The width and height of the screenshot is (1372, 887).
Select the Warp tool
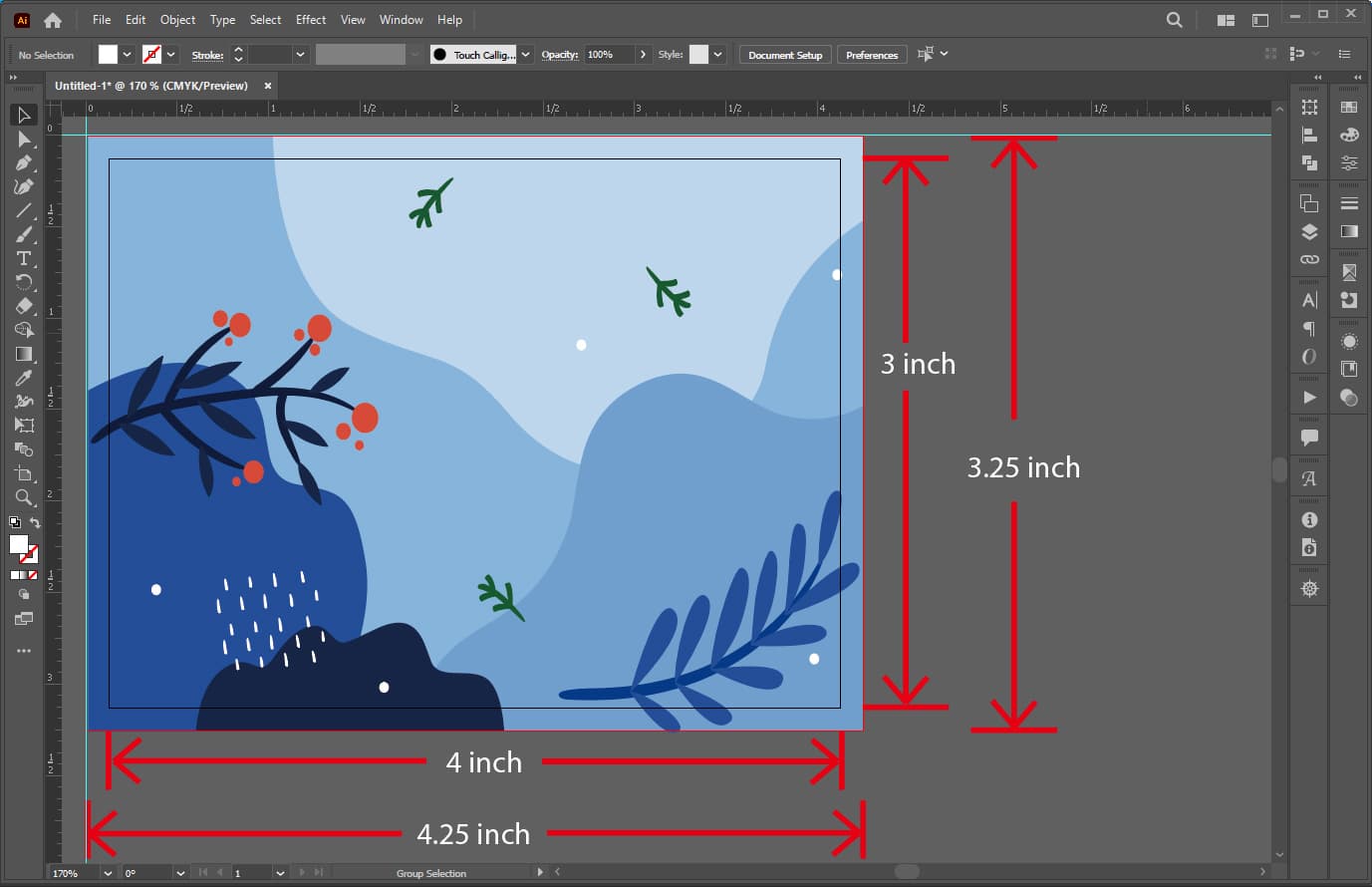[24, 402]
